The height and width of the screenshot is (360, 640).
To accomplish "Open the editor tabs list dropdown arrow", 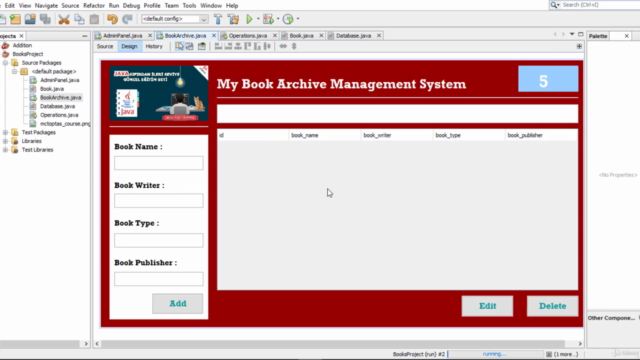I will (x=572, y=34).
